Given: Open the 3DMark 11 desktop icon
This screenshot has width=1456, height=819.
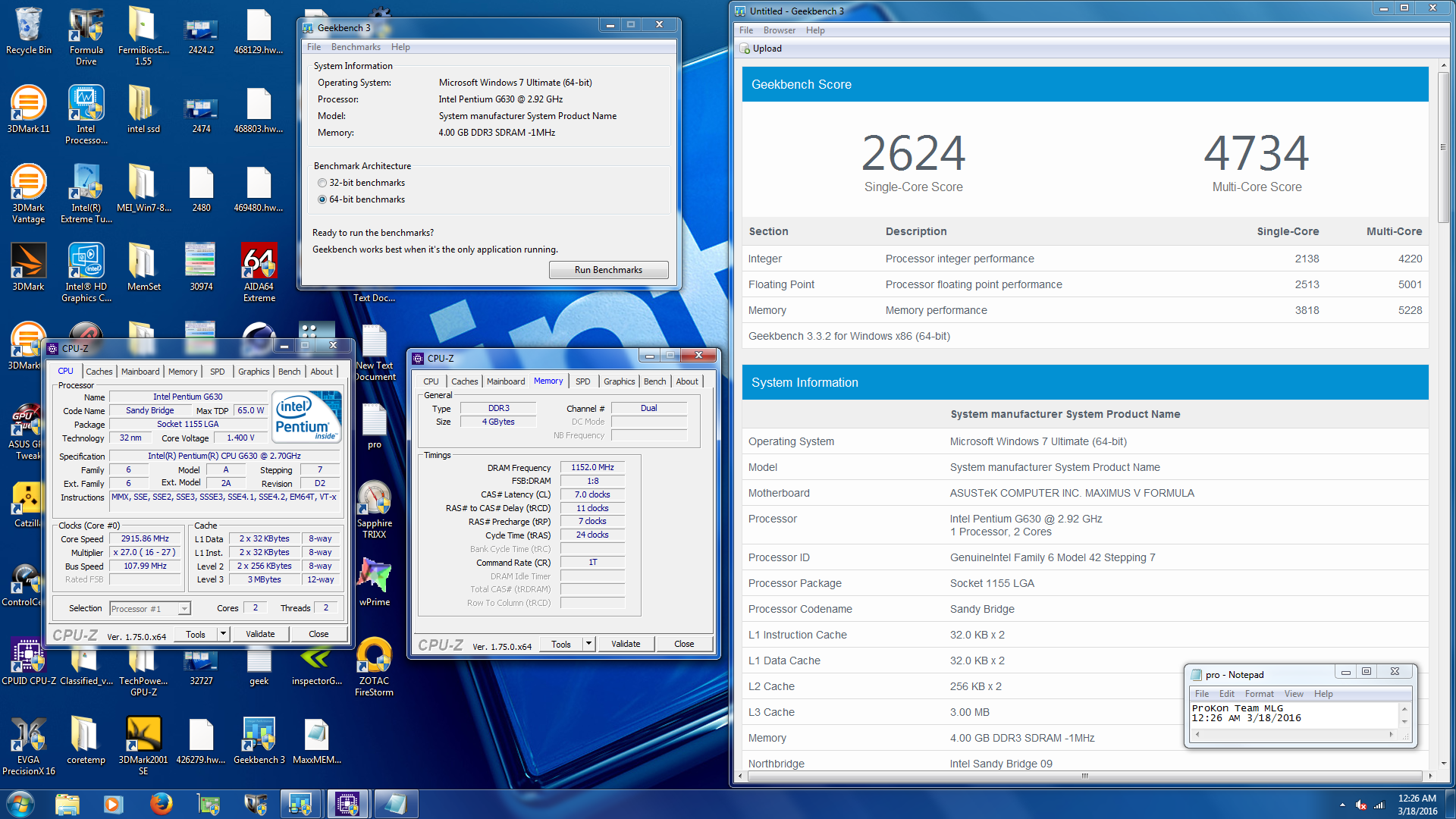Looking at the screenshot, I should tap(28, 110).
